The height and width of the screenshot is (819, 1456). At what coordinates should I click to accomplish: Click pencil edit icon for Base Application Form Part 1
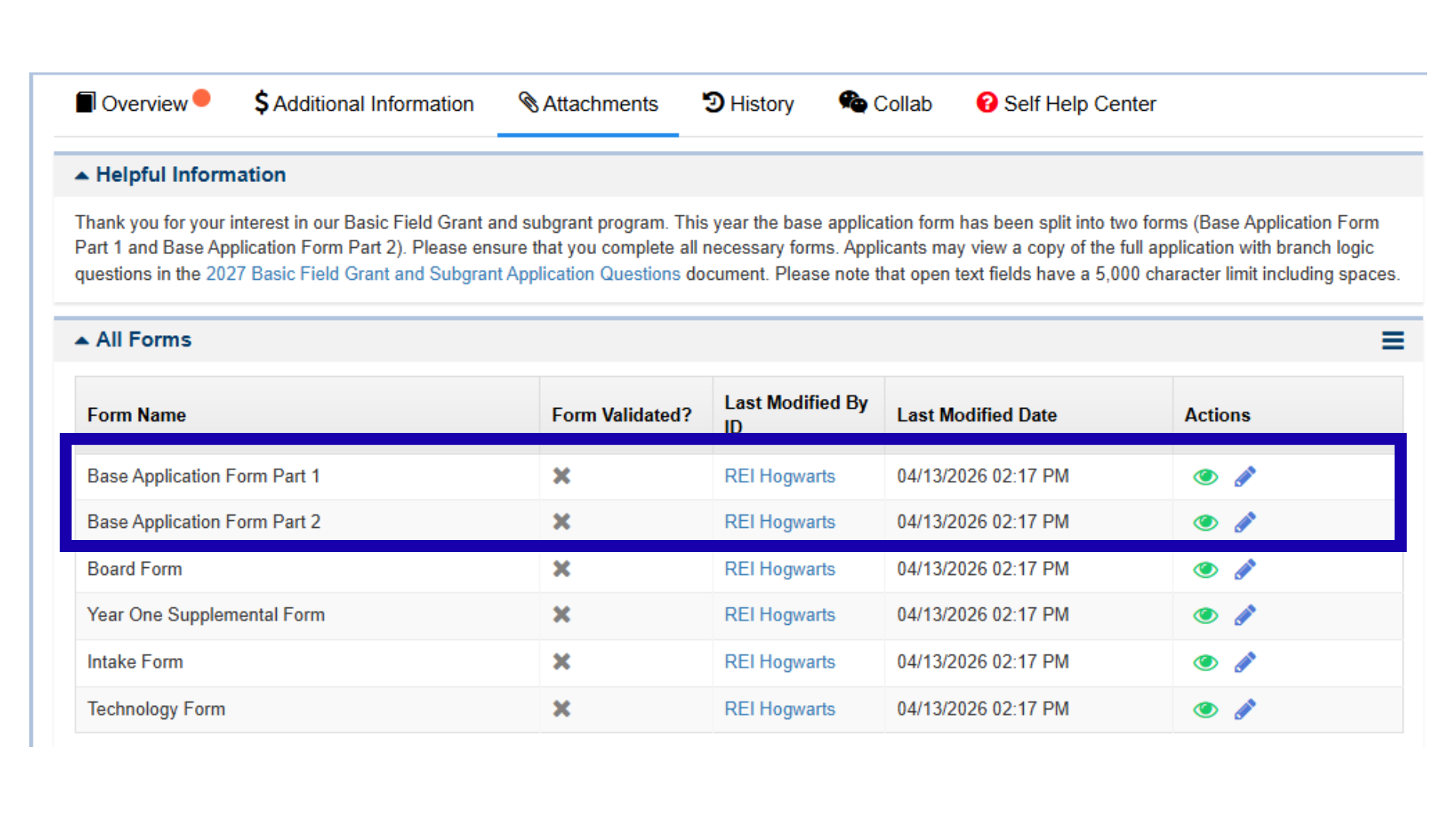pos(1244,476)
